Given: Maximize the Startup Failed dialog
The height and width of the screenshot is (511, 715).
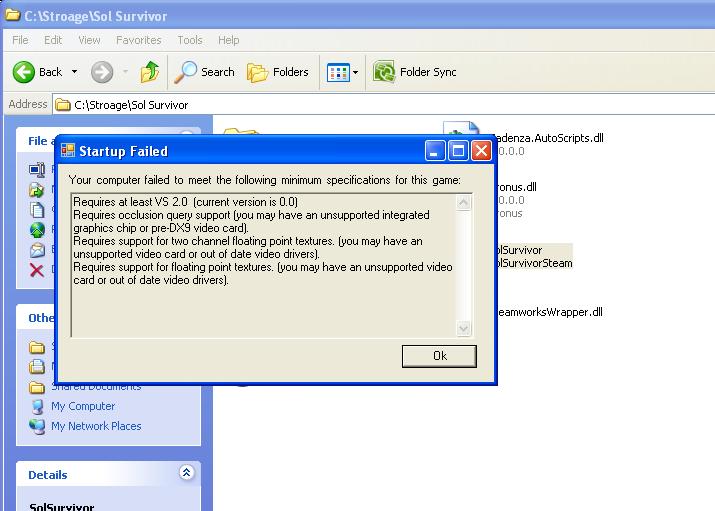Looking at the screenshot, I should (x=458, y=150).
